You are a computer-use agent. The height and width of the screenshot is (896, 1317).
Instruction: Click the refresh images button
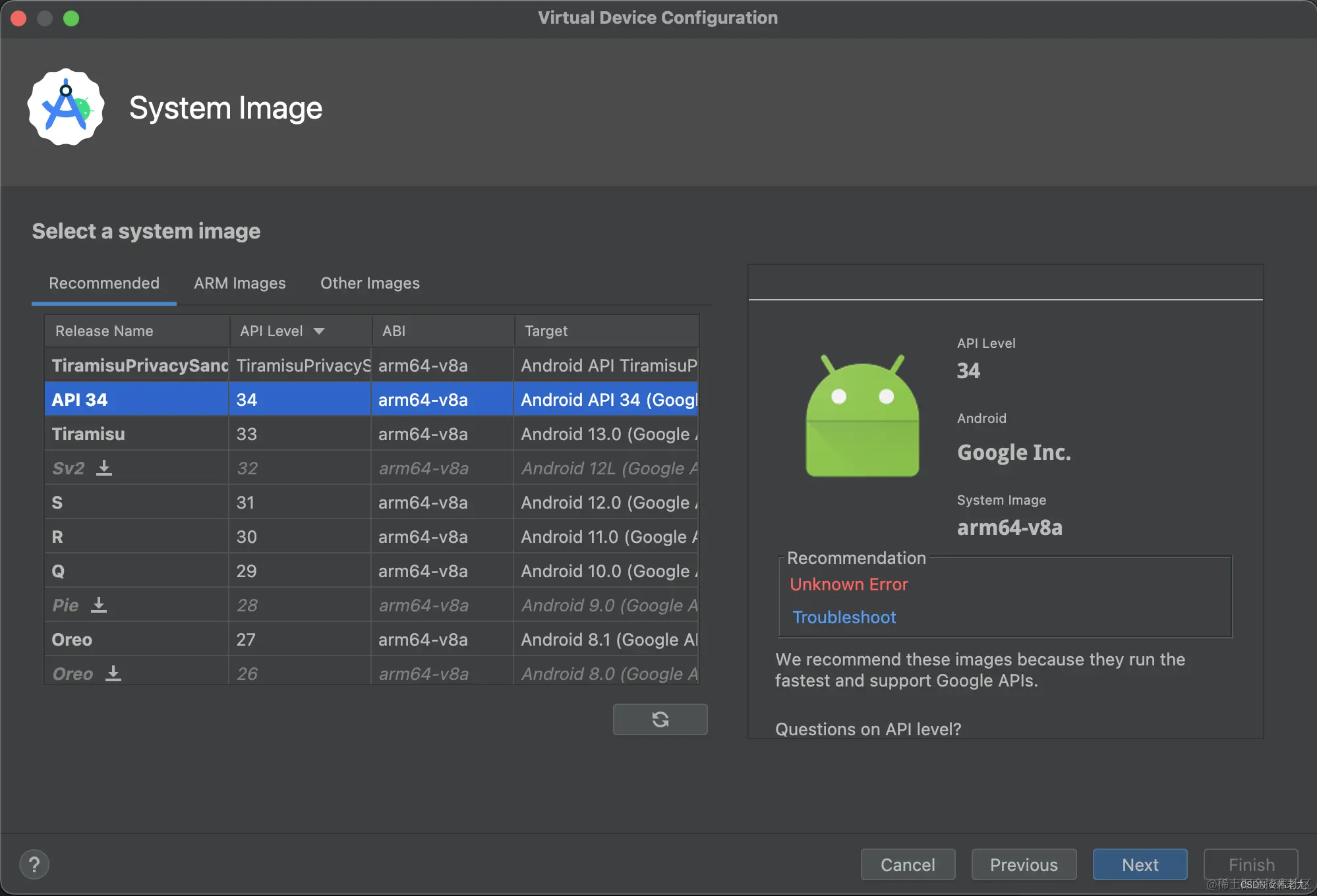point(660,719)
